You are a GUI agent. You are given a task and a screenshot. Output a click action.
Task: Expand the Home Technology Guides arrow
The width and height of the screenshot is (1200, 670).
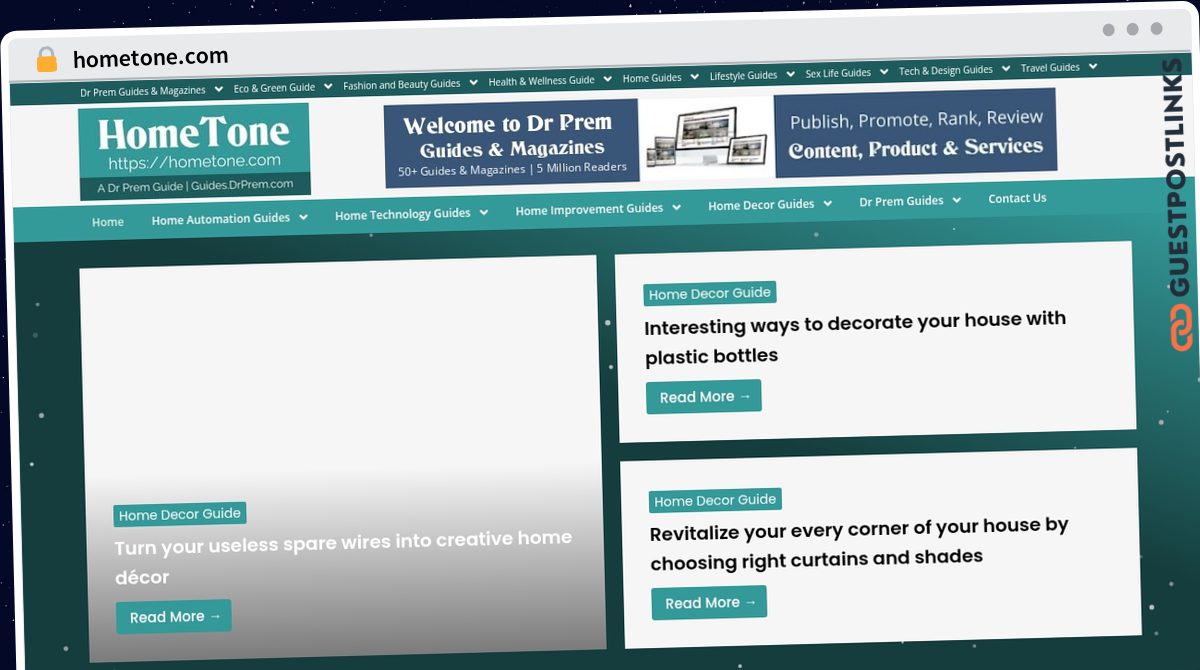[x=484, y=212]
